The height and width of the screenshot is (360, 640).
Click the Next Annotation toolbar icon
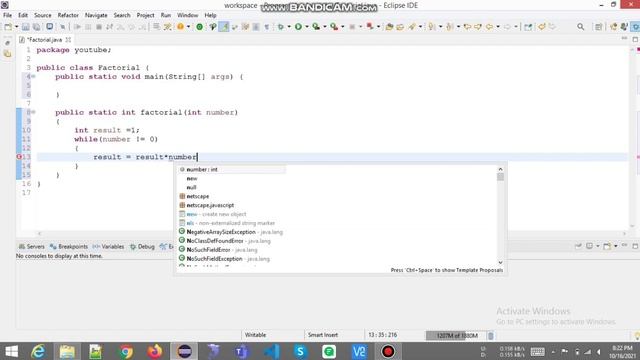(x=432, y=27)
